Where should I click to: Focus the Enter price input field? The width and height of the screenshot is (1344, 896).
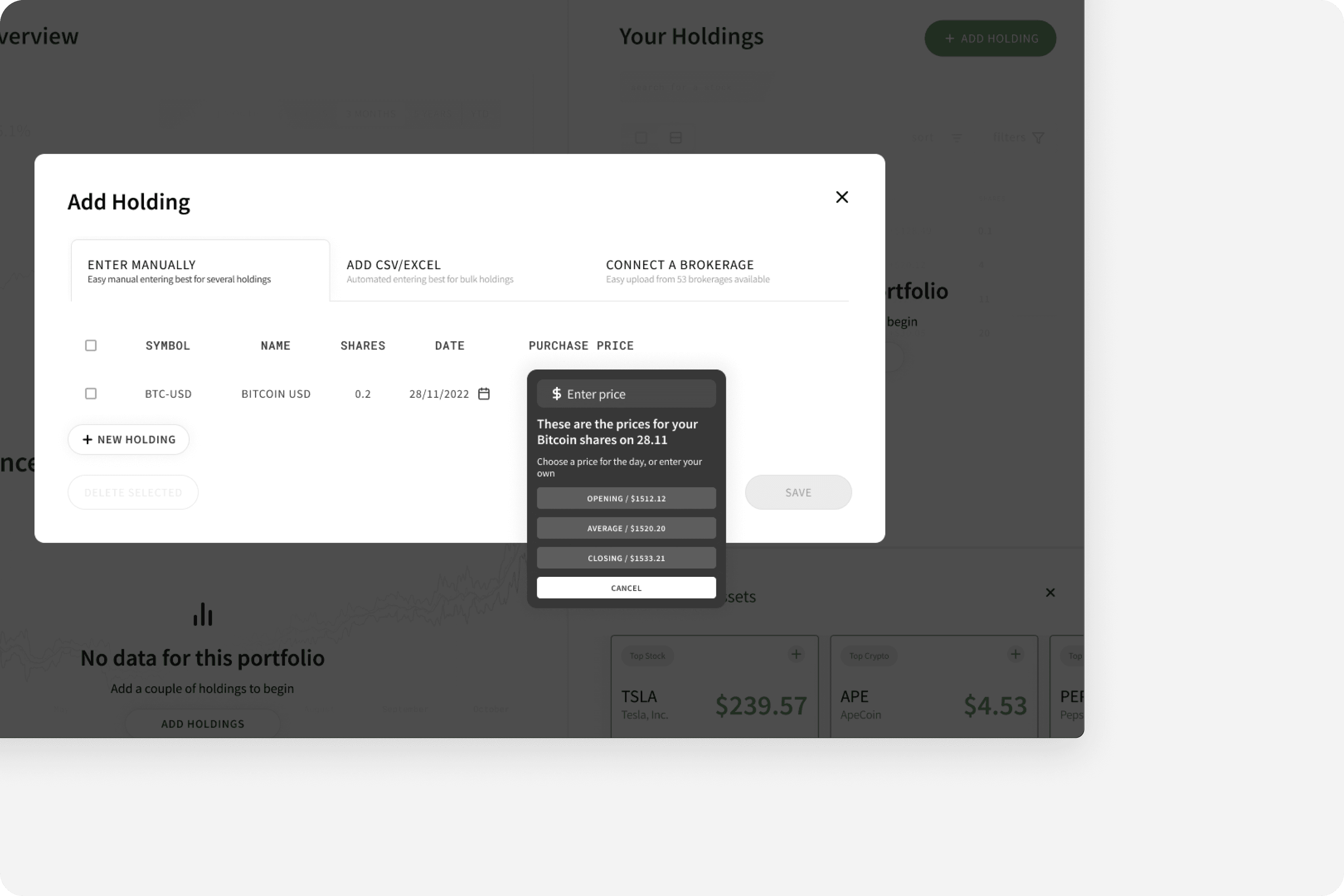tap(626, 394)
